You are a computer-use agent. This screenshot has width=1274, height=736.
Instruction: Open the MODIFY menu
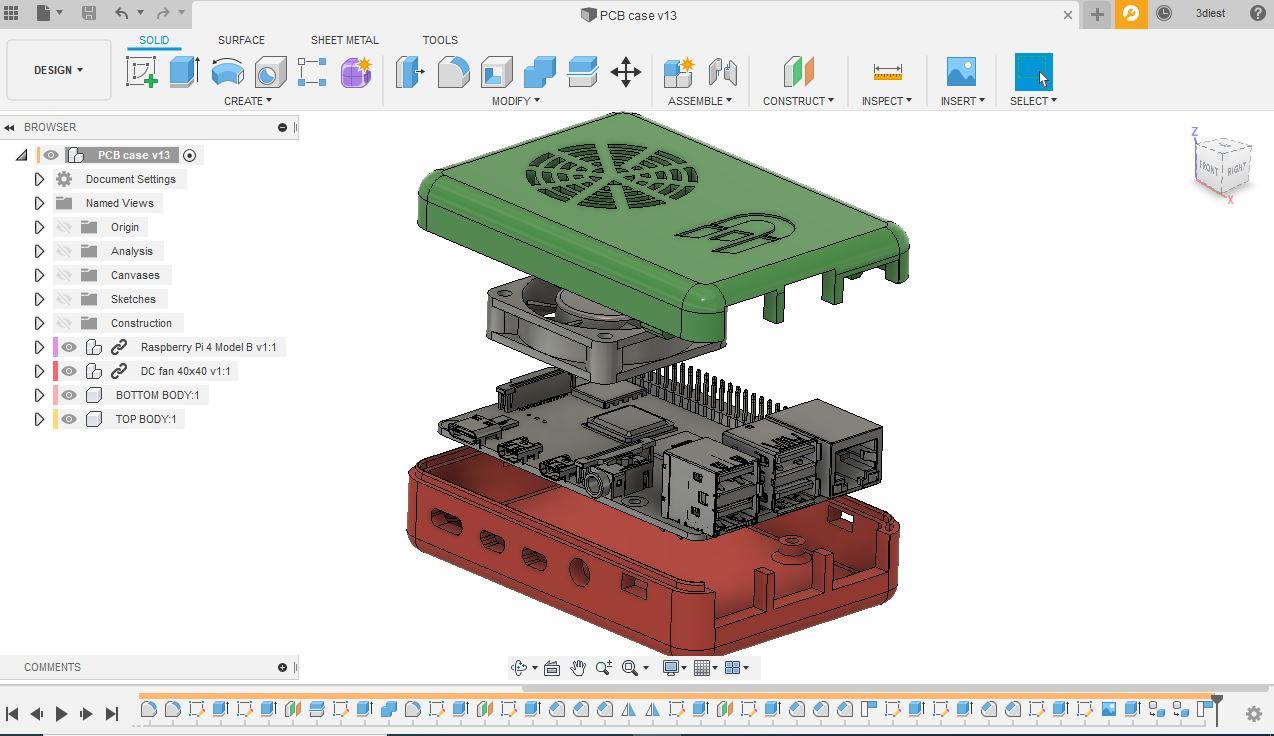[x=515, y=101]
